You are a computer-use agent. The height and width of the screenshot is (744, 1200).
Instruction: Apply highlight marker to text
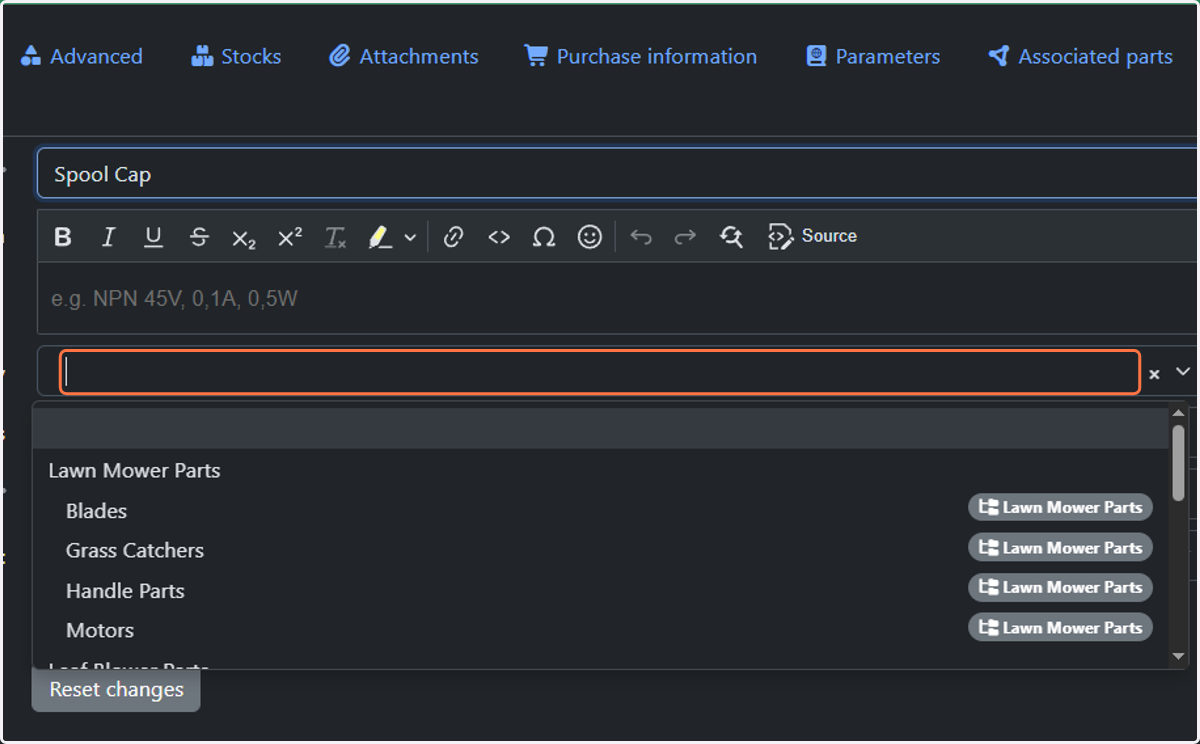(x=380, y=237)
